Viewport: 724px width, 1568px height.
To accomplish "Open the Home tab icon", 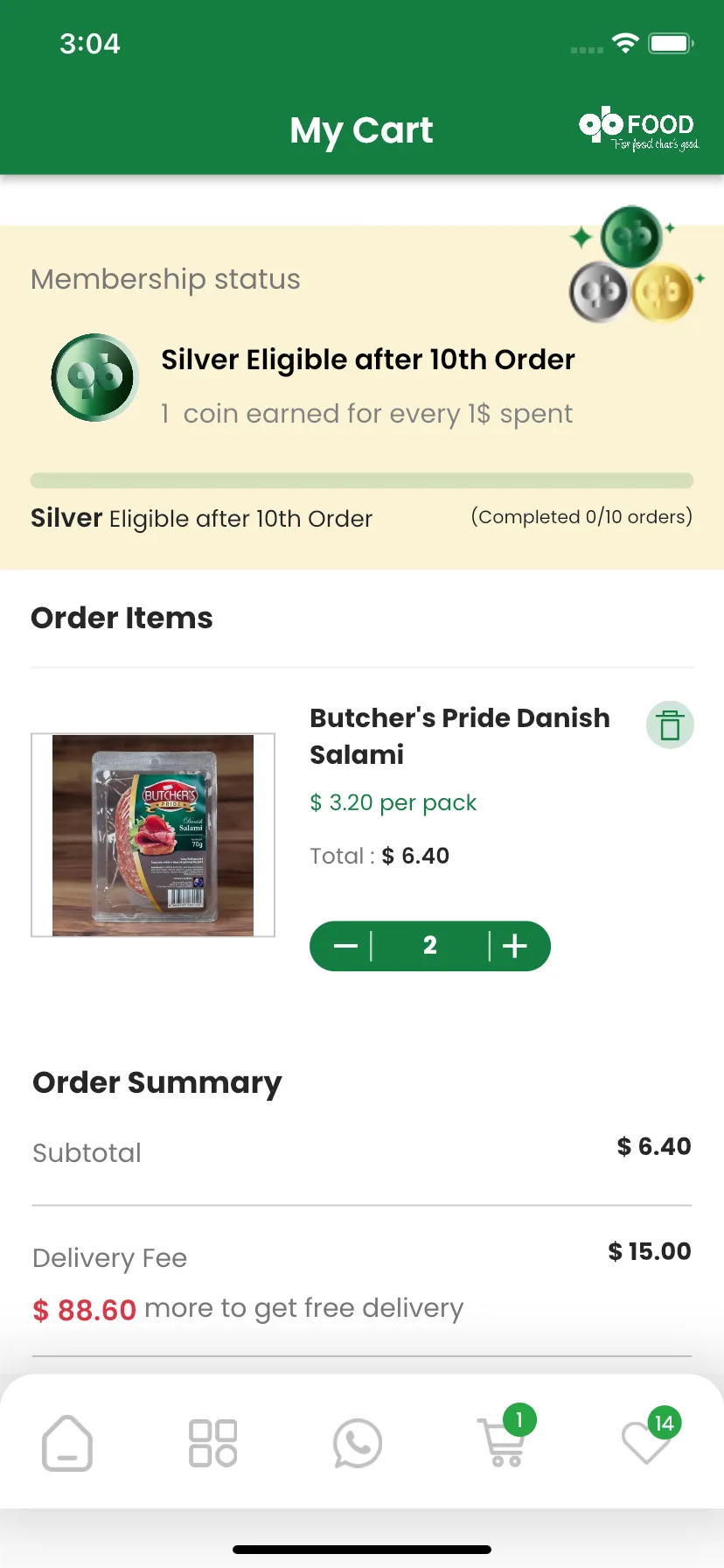I will click(67, 1443).
